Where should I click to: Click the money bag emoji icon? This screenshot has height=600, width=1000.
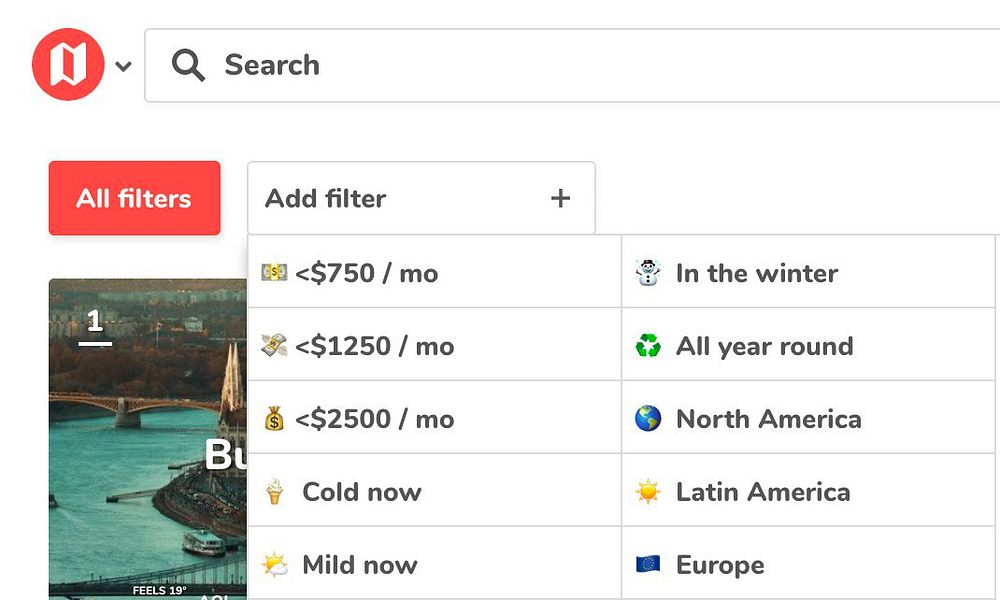[x=274, y=419]
